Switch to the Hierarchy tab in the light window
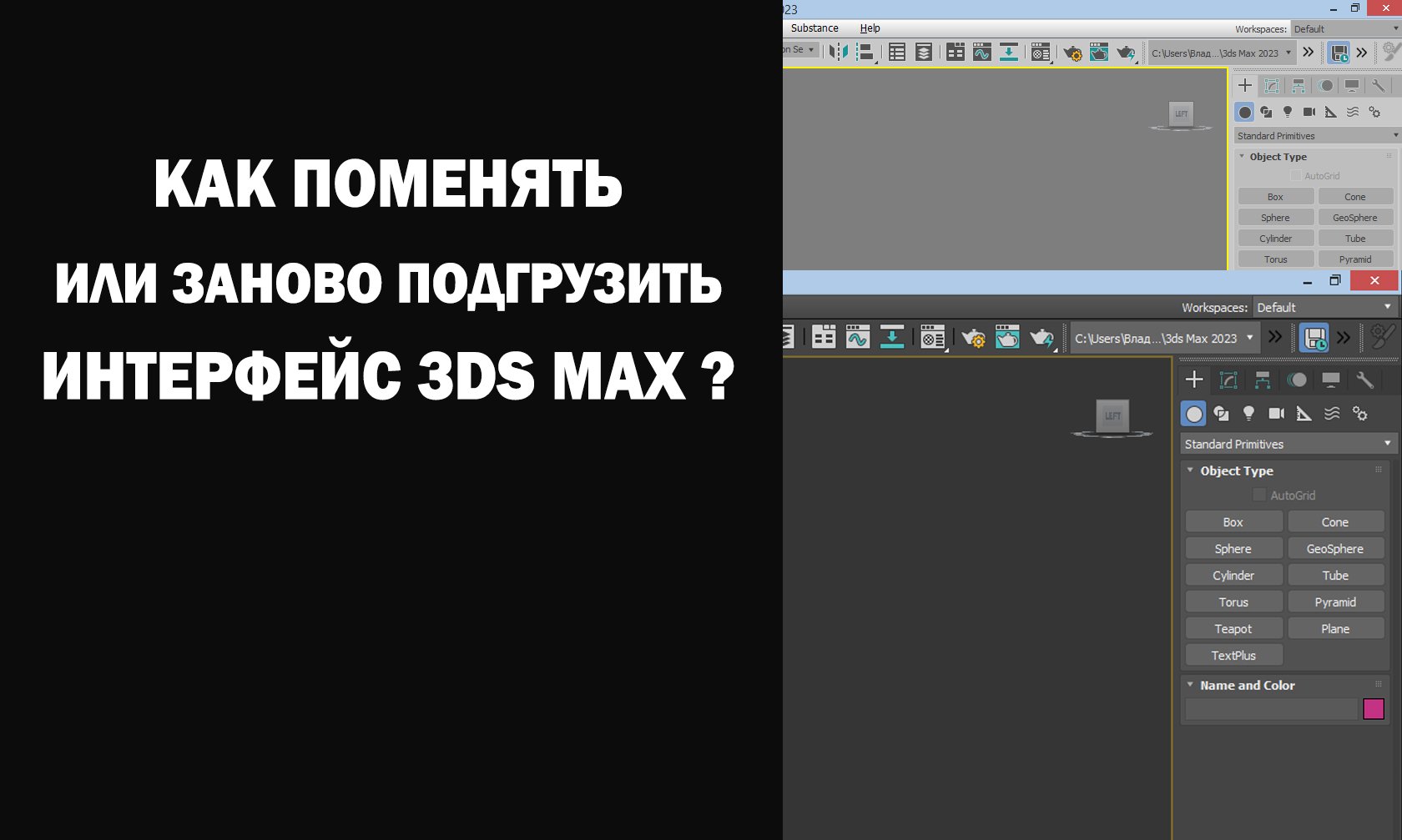This screenshot has height=840, width=1402. (1299, 85)
